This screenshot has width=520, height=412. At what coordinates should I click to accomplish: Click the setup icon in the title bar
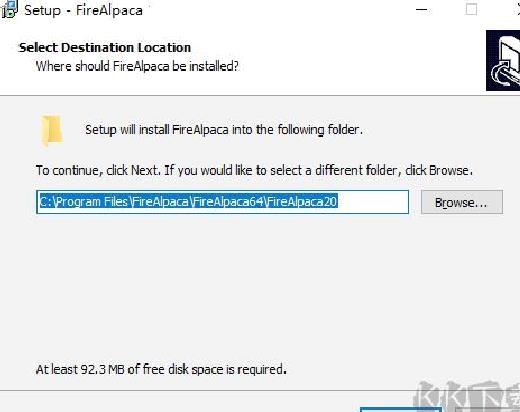[x=9, y=9]
